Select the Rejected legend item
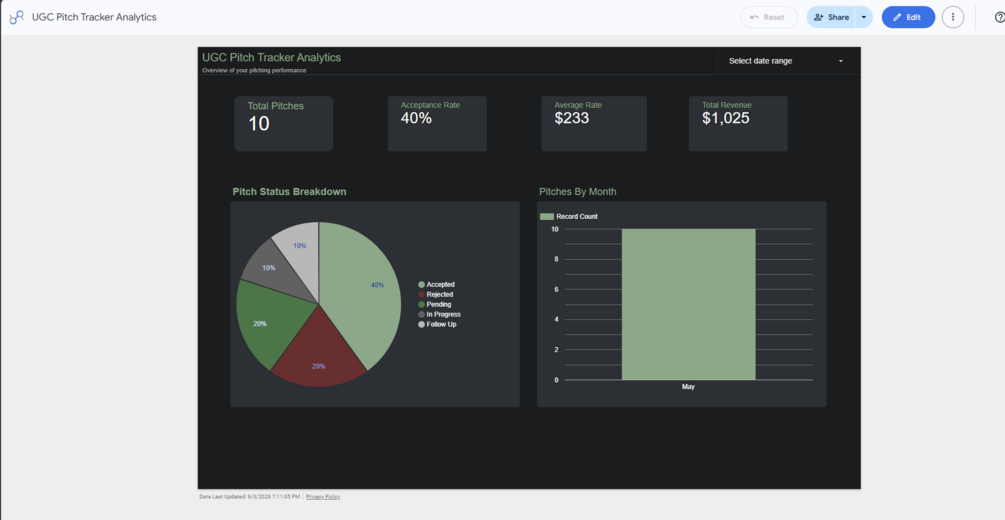Viewport: 1005px width, 520px height. 436,294
